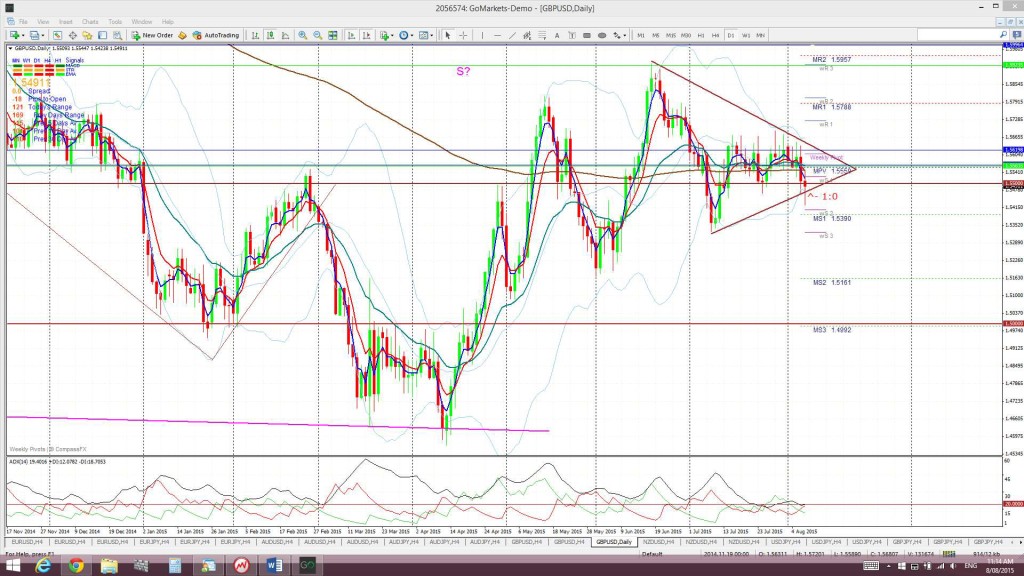The height and width of the screenshot is (576, 1024).
Task: Click the search magnifier icon
Action: pos(1003,35)
